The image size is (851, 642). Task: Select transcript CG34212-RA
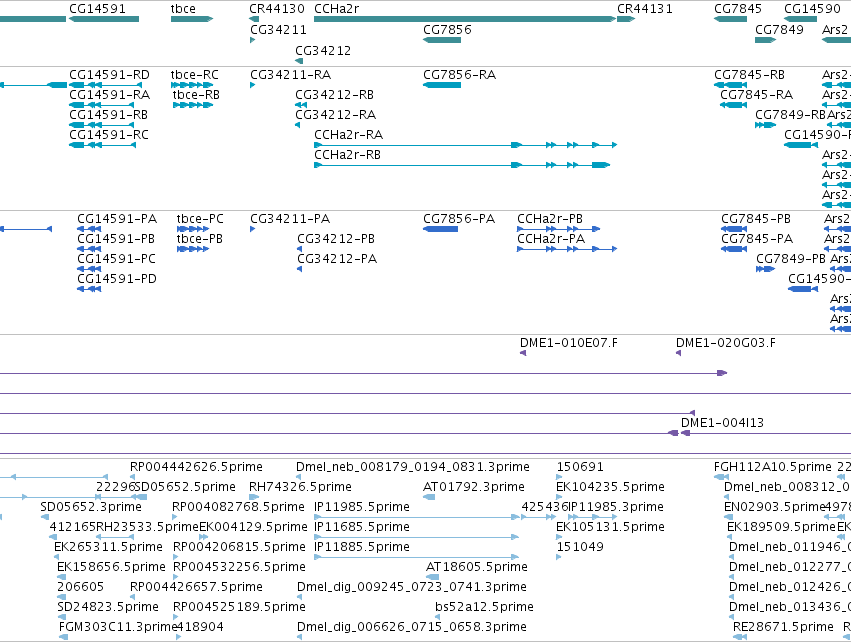(335, 115)
